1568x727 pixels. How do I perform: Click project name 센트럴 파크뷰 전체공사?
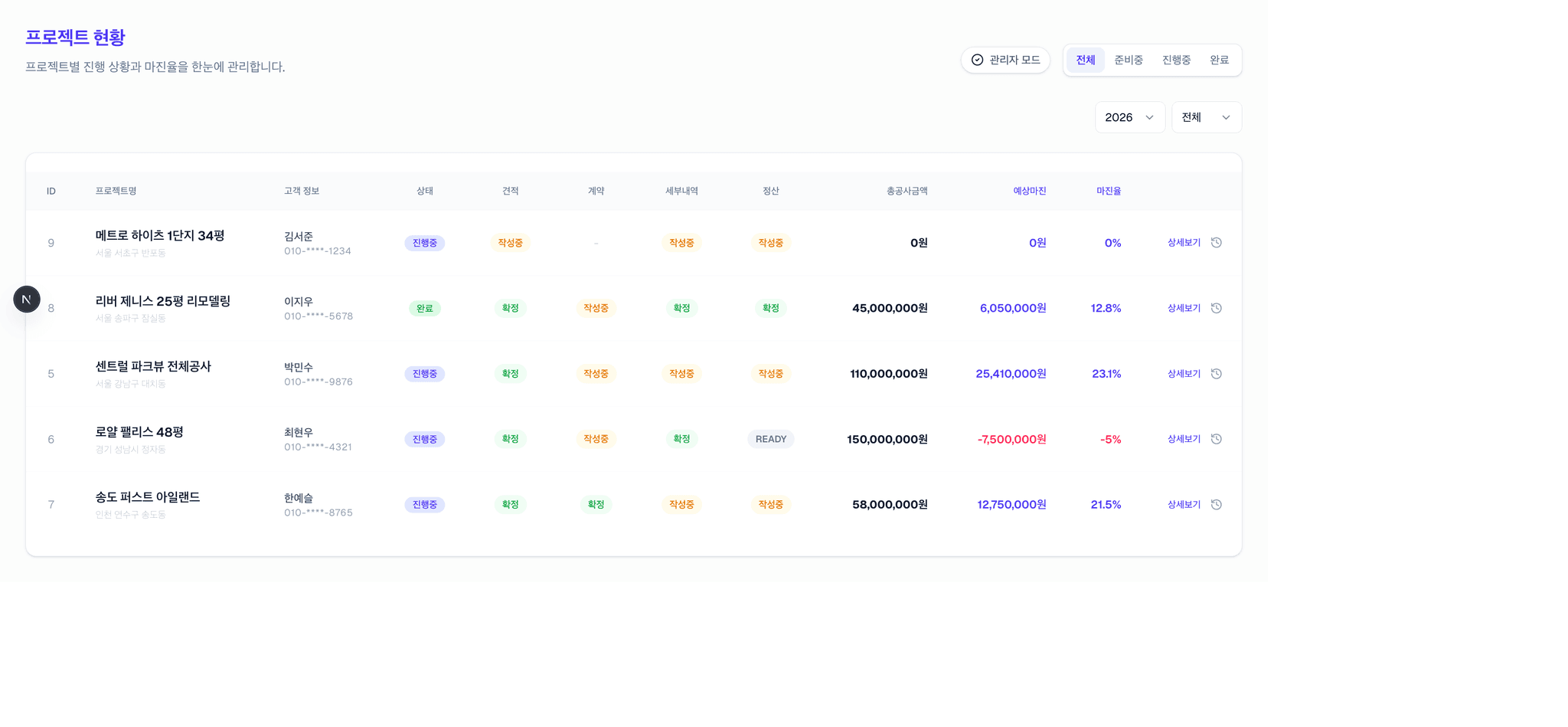153,366
